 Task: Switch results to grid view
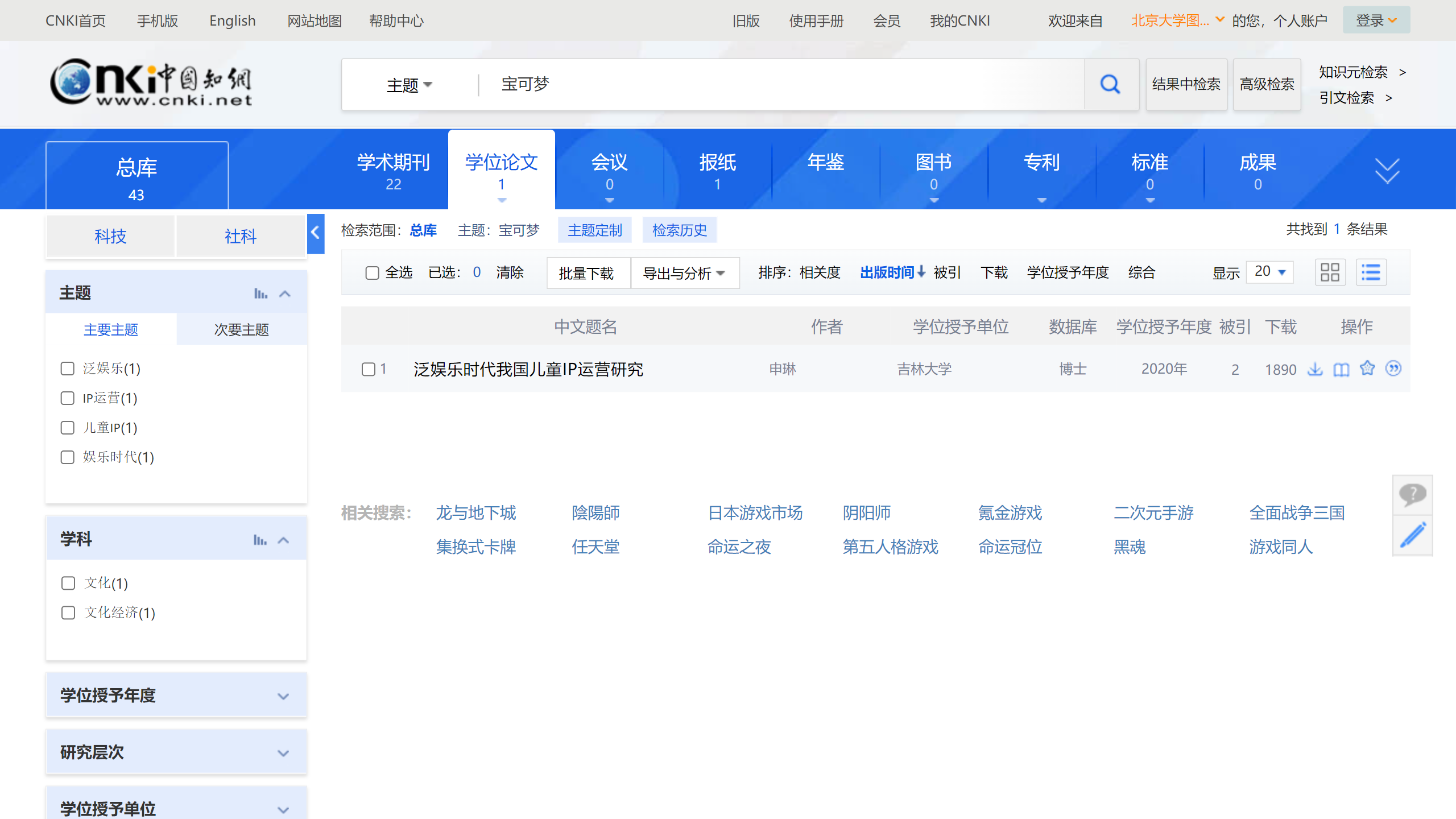point(1330,272)
